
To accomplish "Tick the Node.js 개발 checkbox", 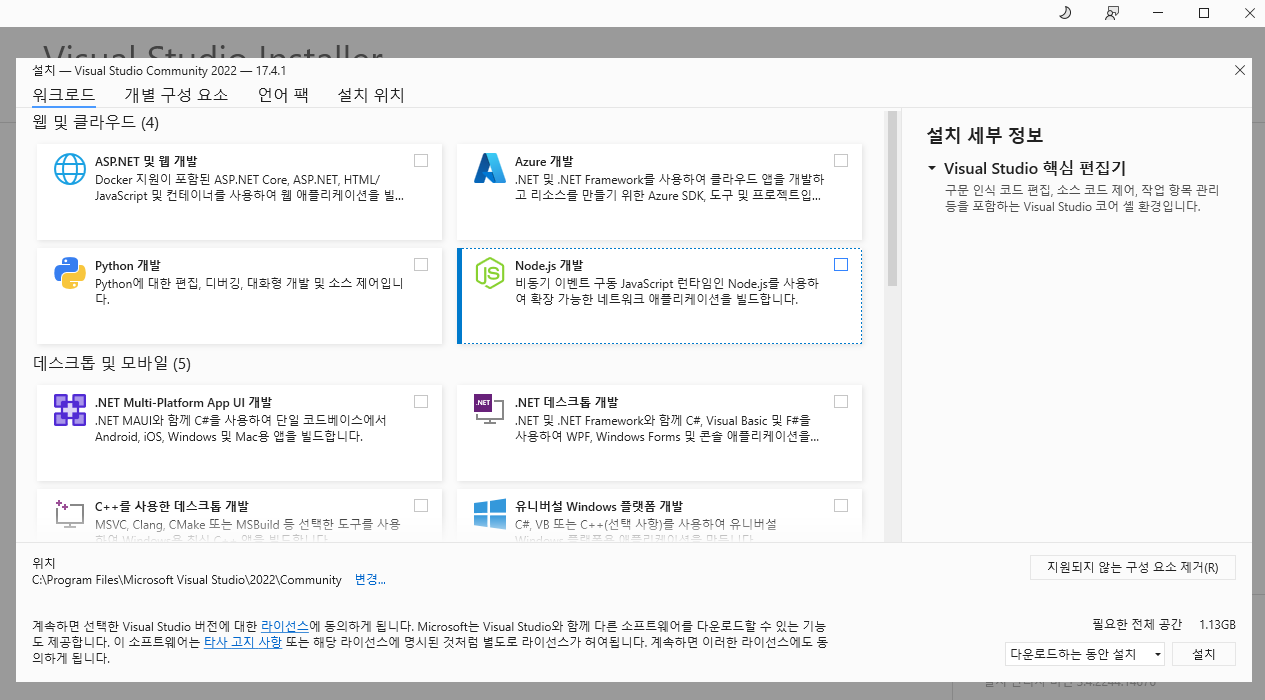I will click(x=841, y=264).
